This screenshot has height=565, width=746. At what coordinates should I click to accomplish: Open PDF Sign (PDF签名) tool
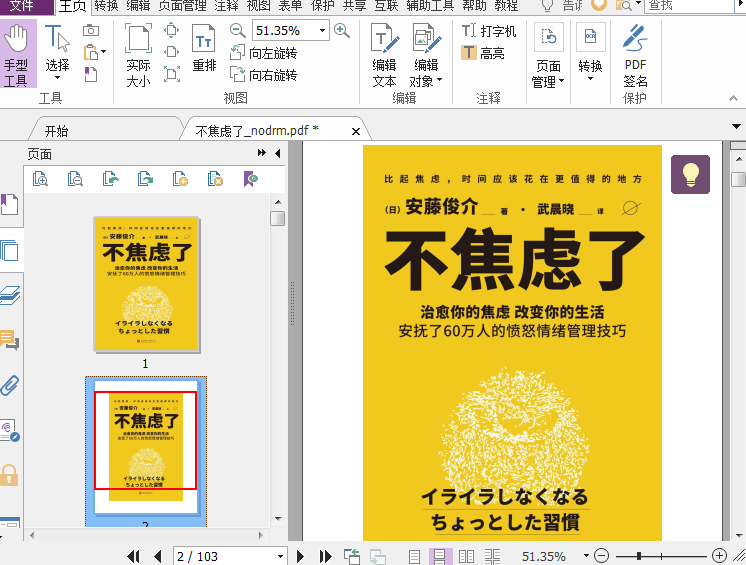(x=635, y=55)
